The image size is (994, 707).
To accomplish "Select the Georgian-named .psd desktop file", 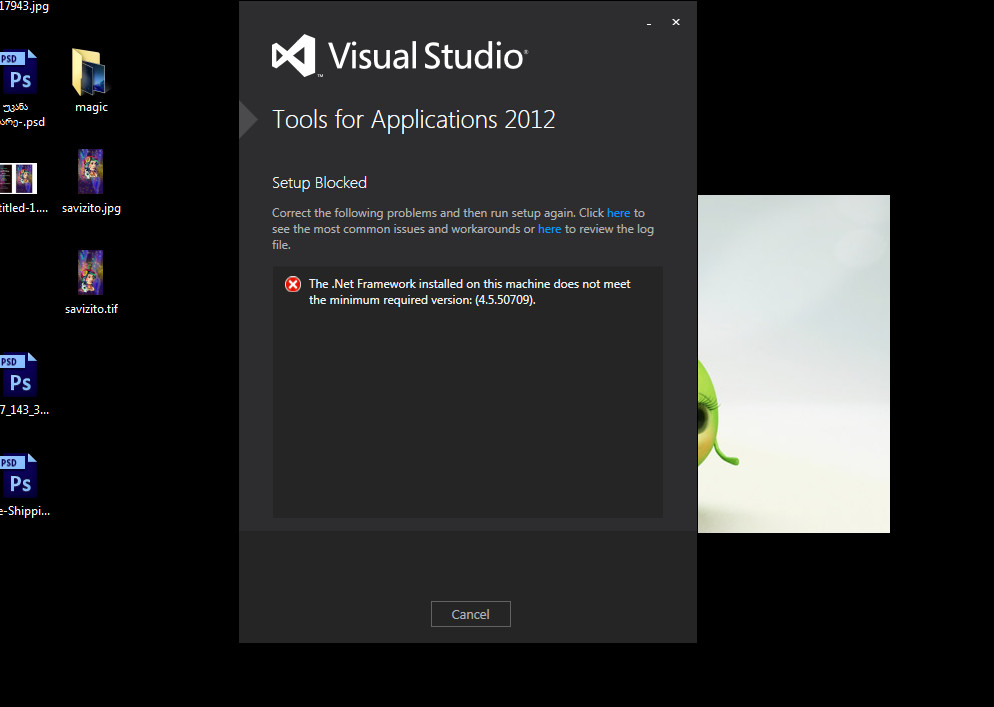I will point(20,89).
